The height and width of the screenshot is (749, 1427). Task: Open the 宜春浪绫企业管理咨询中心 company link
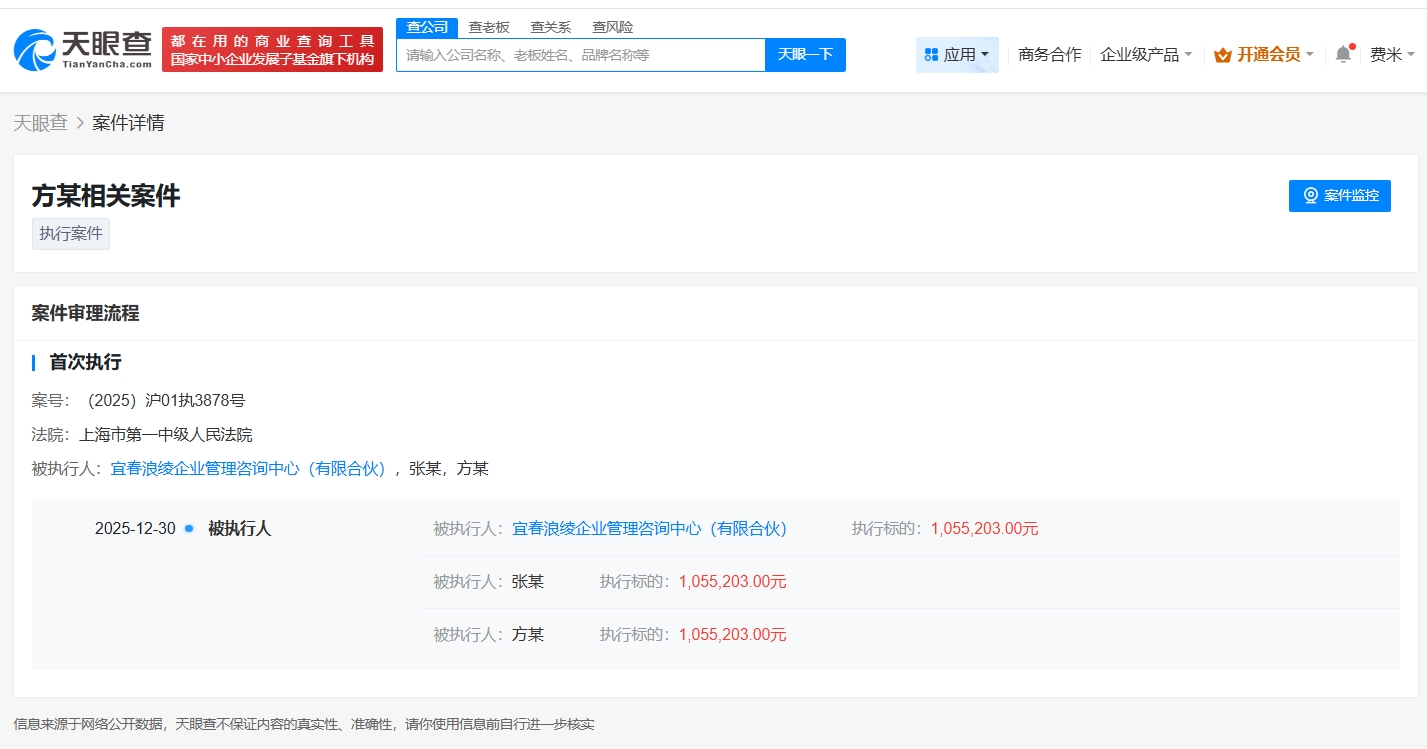coord(248,468)
